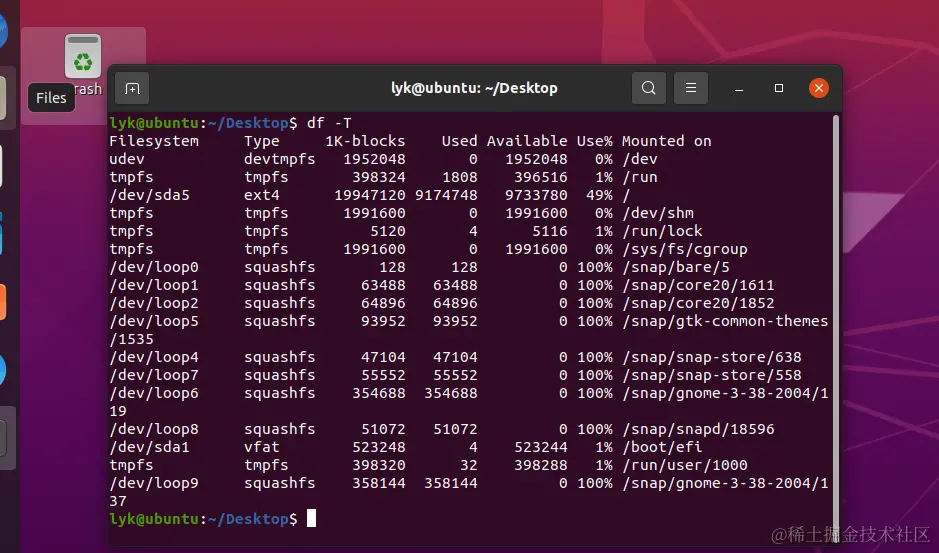Click the 9174748 used value

pos(446,195)
